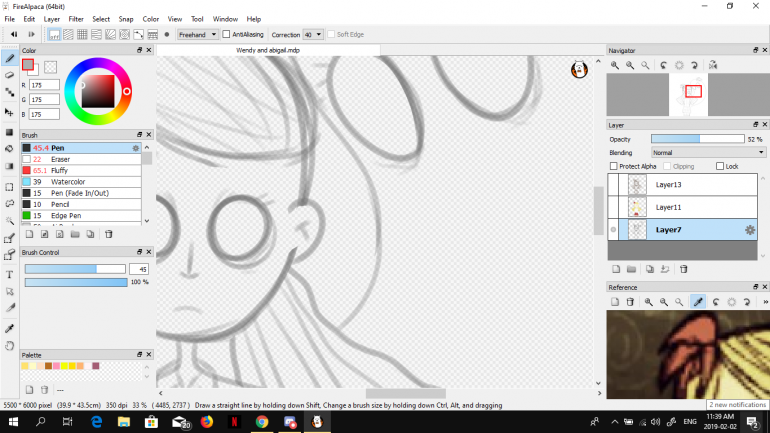Pick the Hand tool in left toolbar

[x=10, y=345]
